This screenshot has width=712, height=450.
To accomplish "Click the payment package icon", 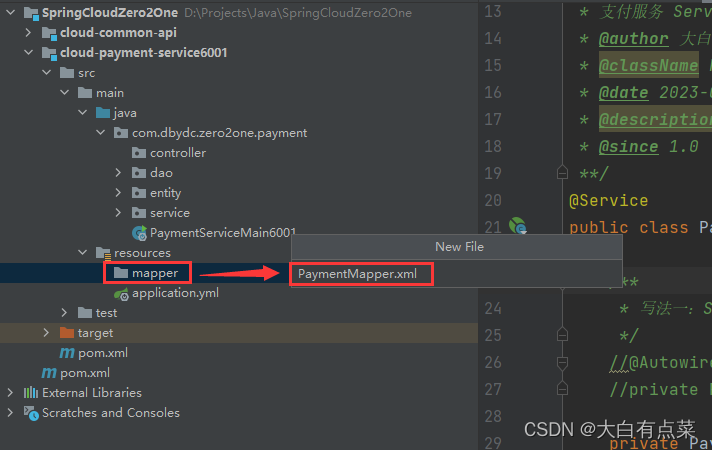I will coord(121,133).
